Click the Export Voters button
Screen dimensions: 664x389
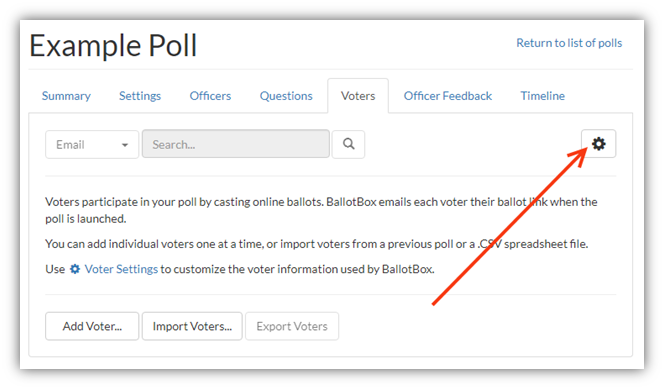[292, 326]
